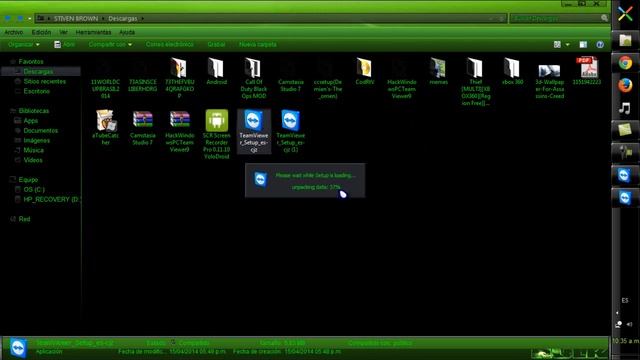Click the change view icon in the toolbar
This screenshot has width=640, height=360.
coord(557,44)
